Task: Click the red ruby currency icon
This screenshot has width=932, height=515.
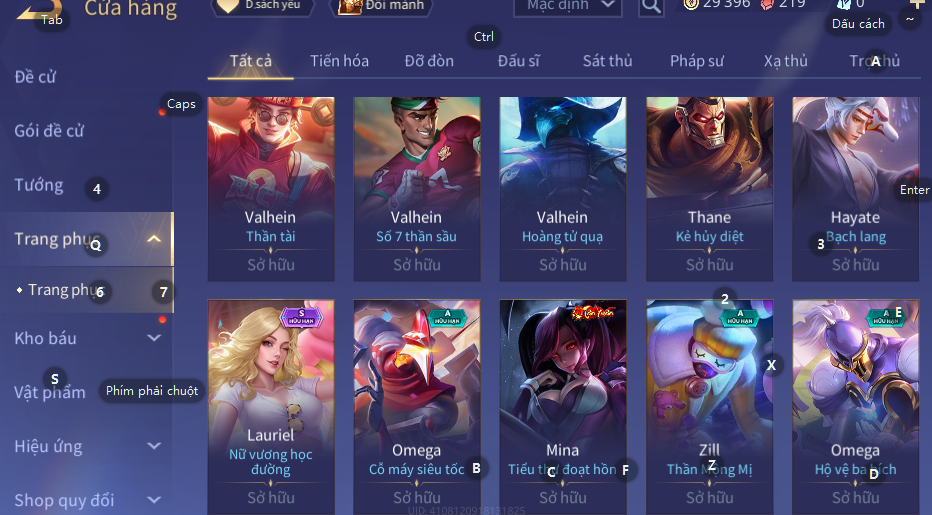Action: [x=767, y=4]
